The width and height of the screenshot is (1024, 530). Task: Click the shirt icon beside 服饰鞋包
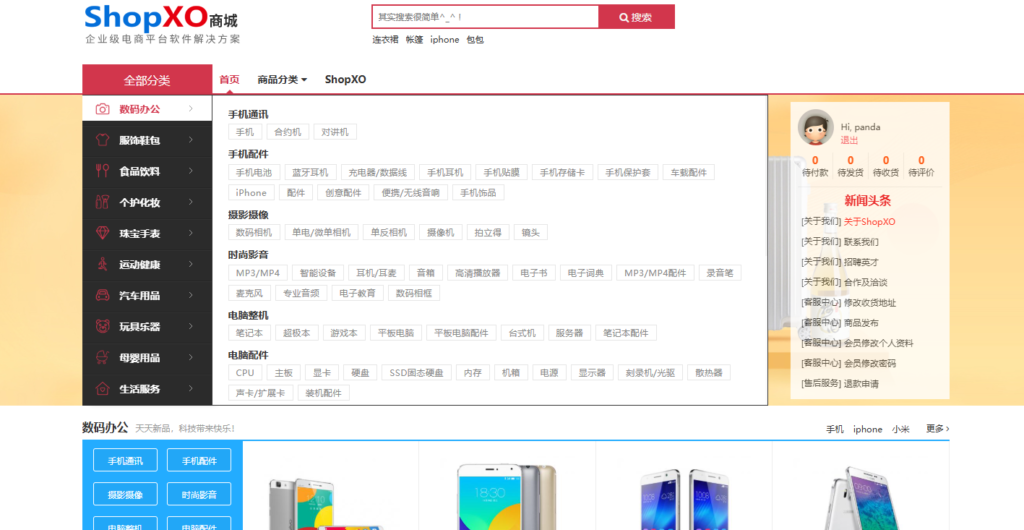pos(103,140)
